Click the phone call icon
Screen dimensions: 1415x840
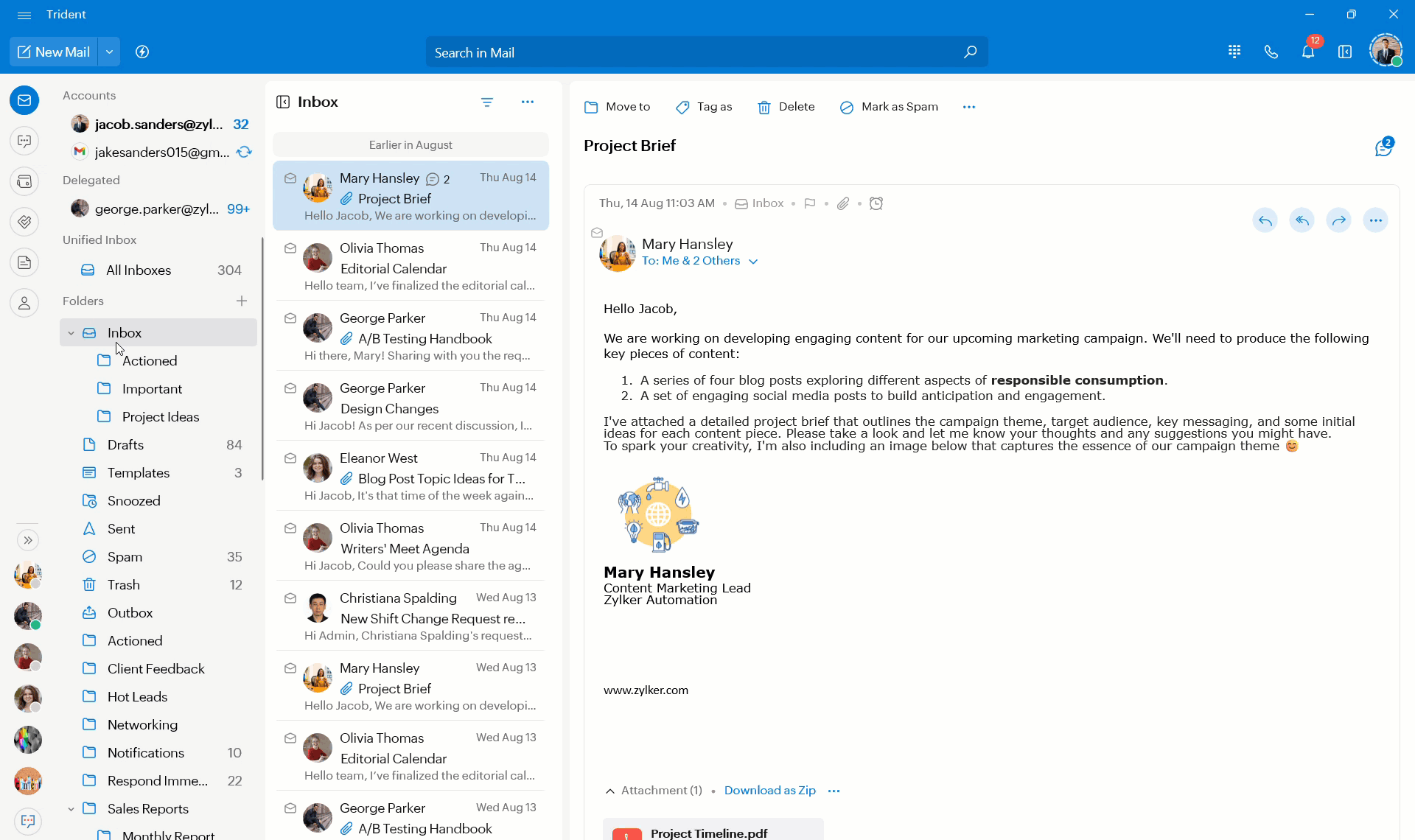pos(1271,52)
